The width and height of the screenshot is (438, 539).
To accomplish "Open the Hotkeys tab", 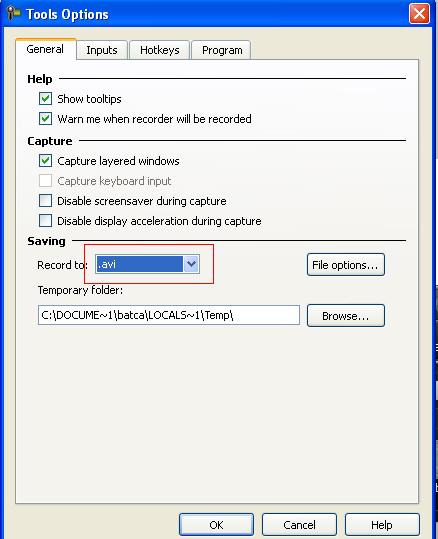I will 160,50.
